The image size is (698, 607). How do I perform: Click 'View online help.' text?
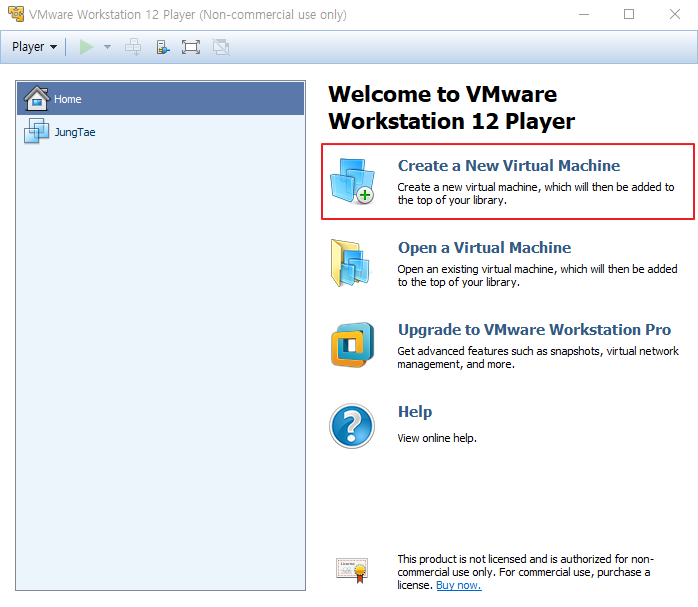437,438
